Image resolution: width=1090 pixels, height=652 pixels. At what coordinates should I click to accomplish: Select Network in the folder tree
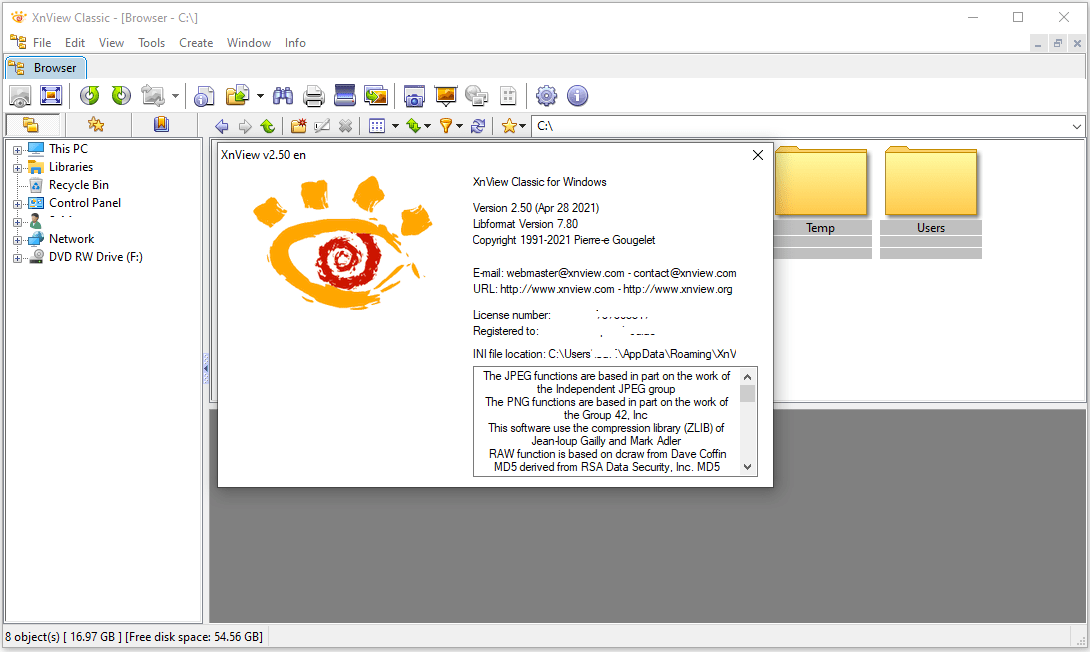tap(71, 238)
